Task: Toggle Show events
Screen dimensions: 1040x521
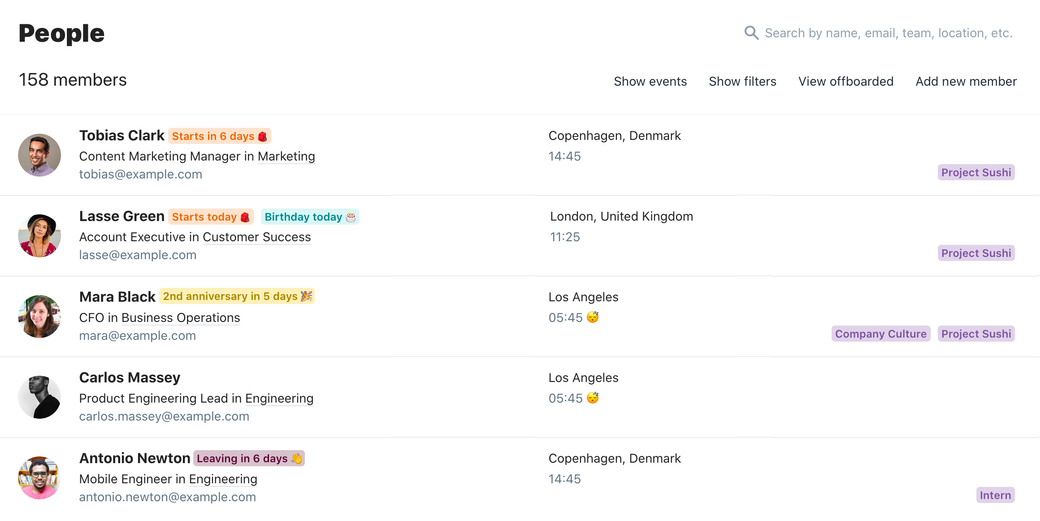Action: (x=650, y=81)
